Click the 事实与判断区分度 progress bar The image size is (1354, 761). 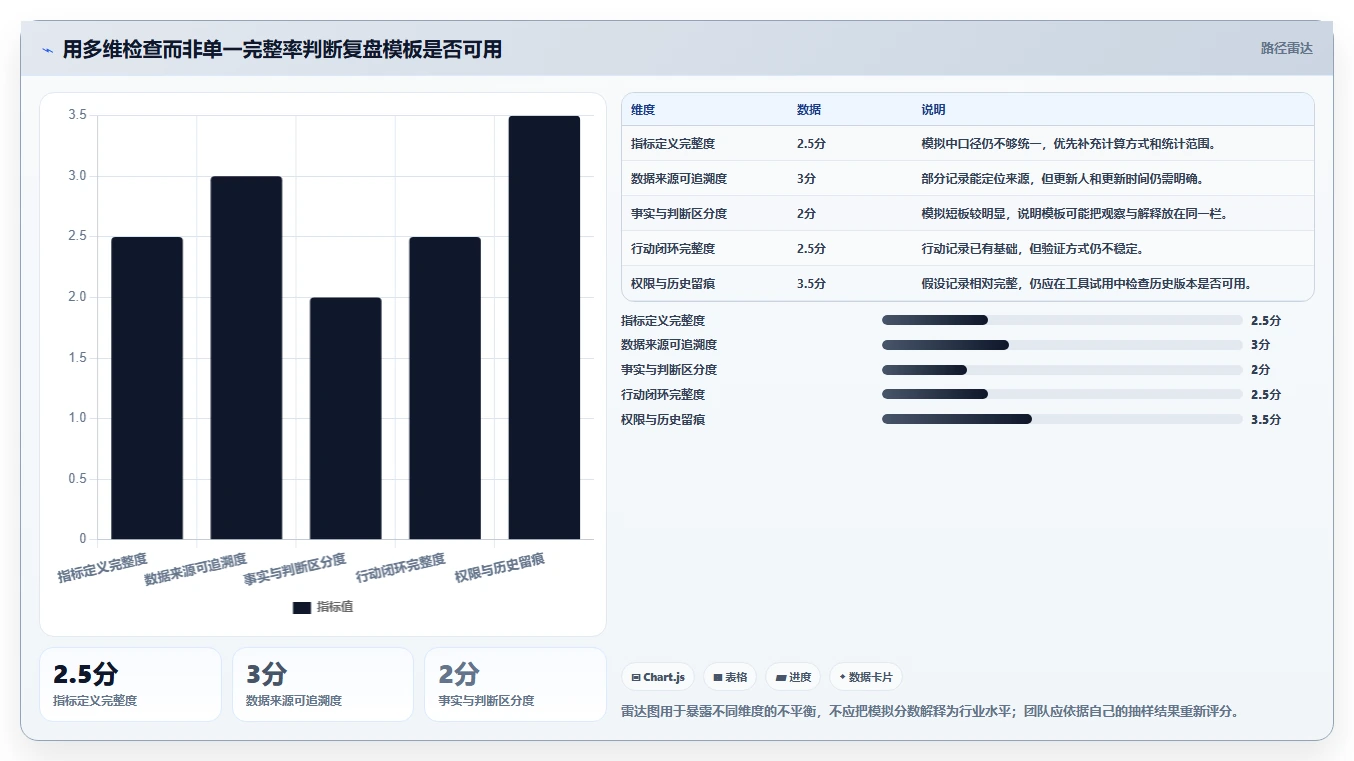1062,370
